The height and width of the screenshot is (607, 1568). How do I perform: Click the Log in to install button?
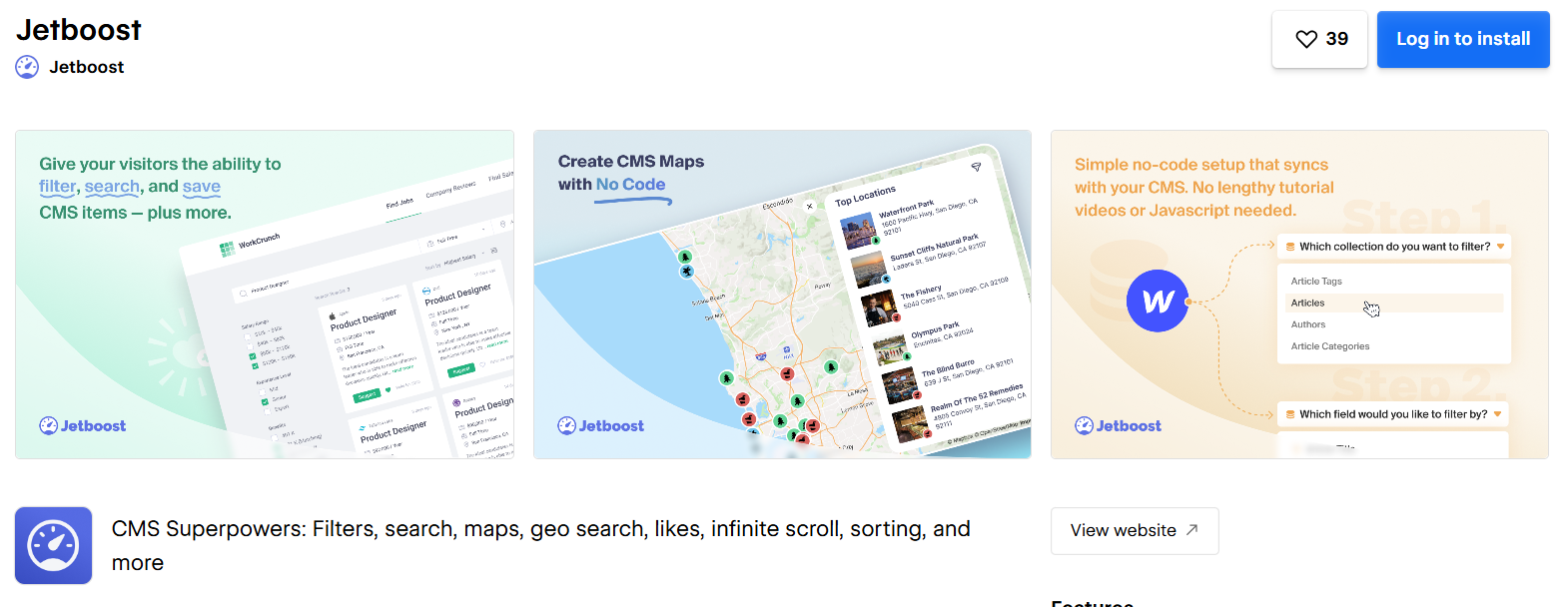click(x=1462, y=39)
